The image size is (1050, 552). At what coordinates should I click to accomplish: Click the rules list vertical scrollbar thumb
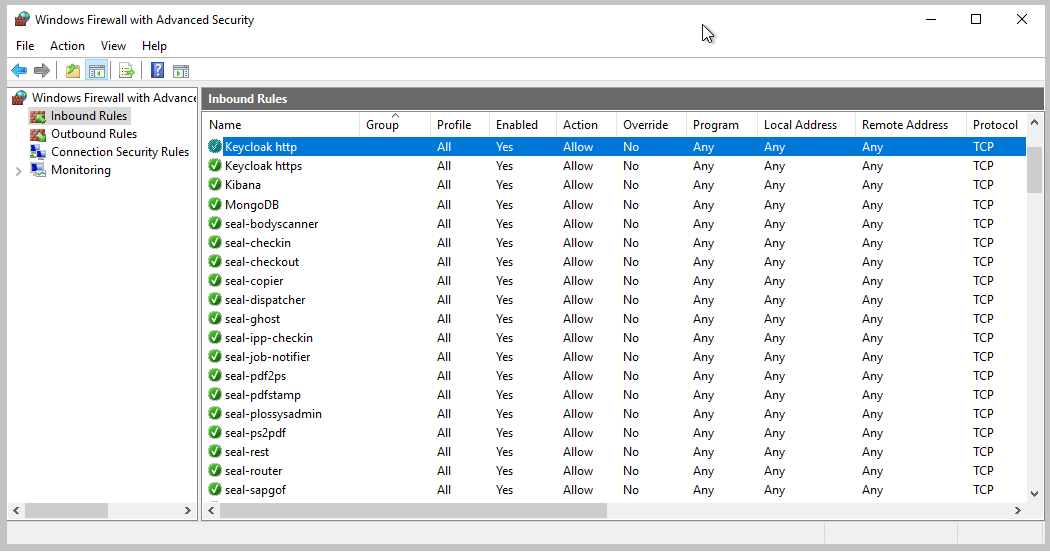click(x=1034, y=168)
